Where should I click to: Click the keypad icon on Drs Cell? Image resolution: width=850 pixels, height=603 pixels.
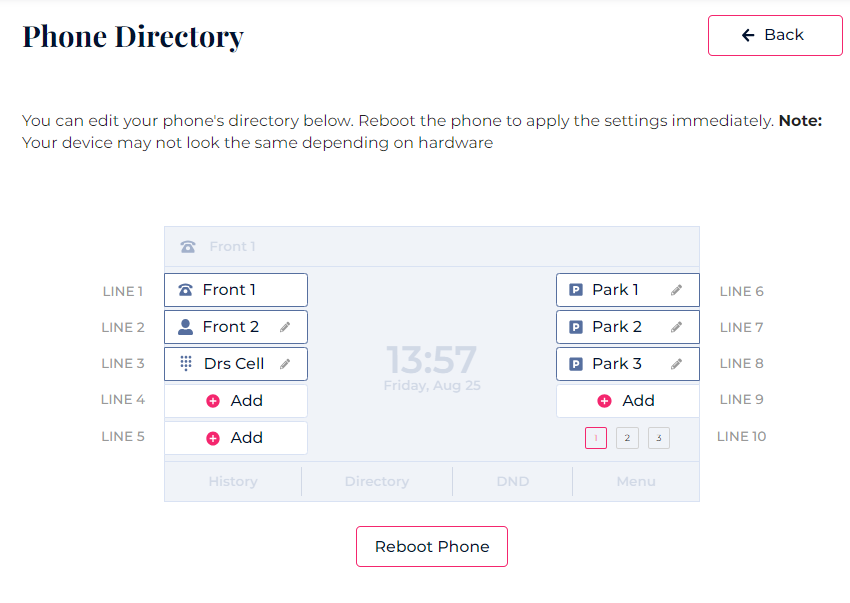(x=186, y=364)
